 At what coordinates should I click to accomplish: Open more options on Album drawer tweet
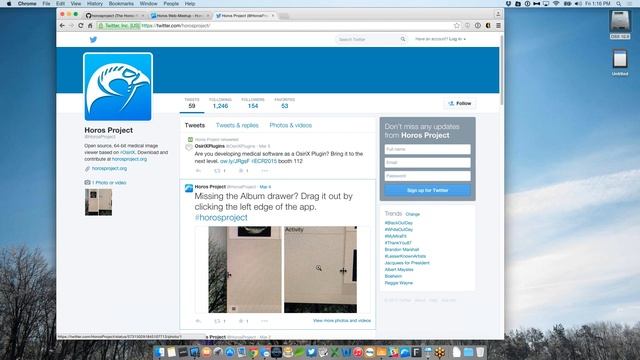[264, 321]
